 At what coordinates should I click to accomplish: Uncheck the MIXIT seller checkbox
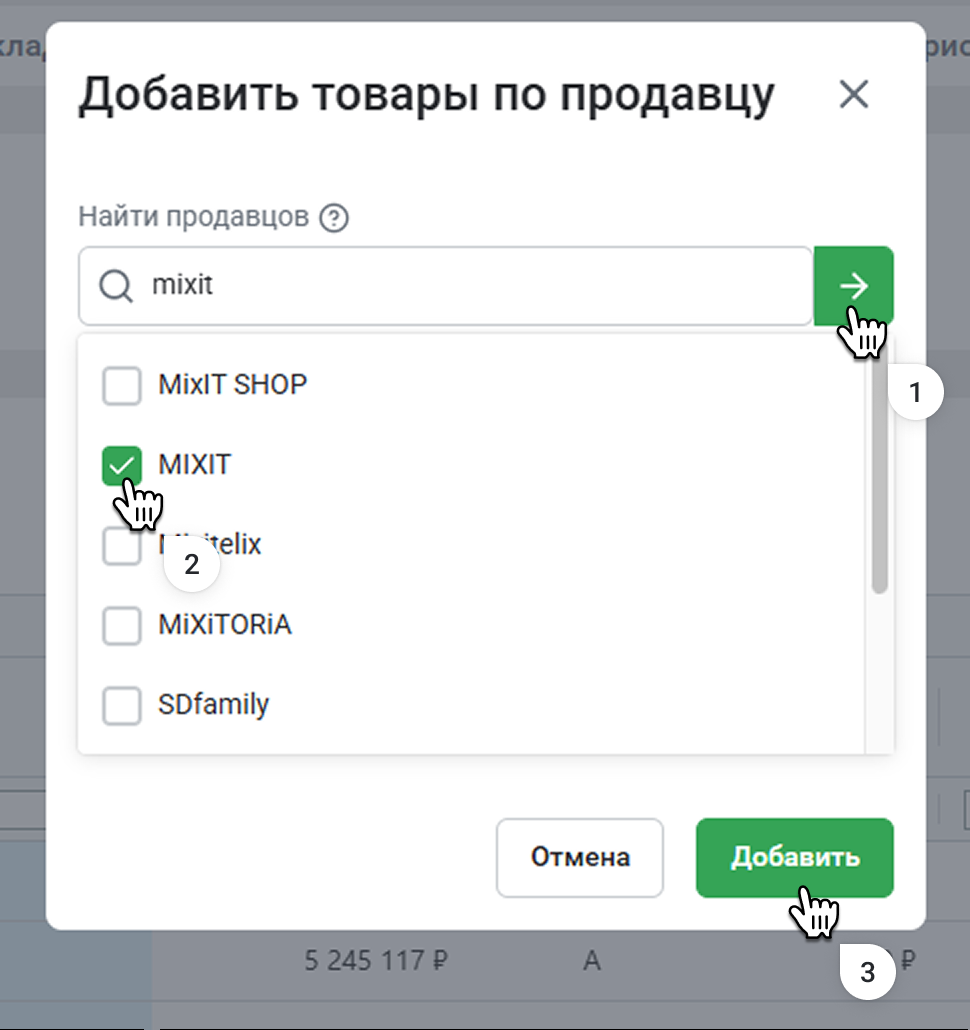[x=122, y=465]
